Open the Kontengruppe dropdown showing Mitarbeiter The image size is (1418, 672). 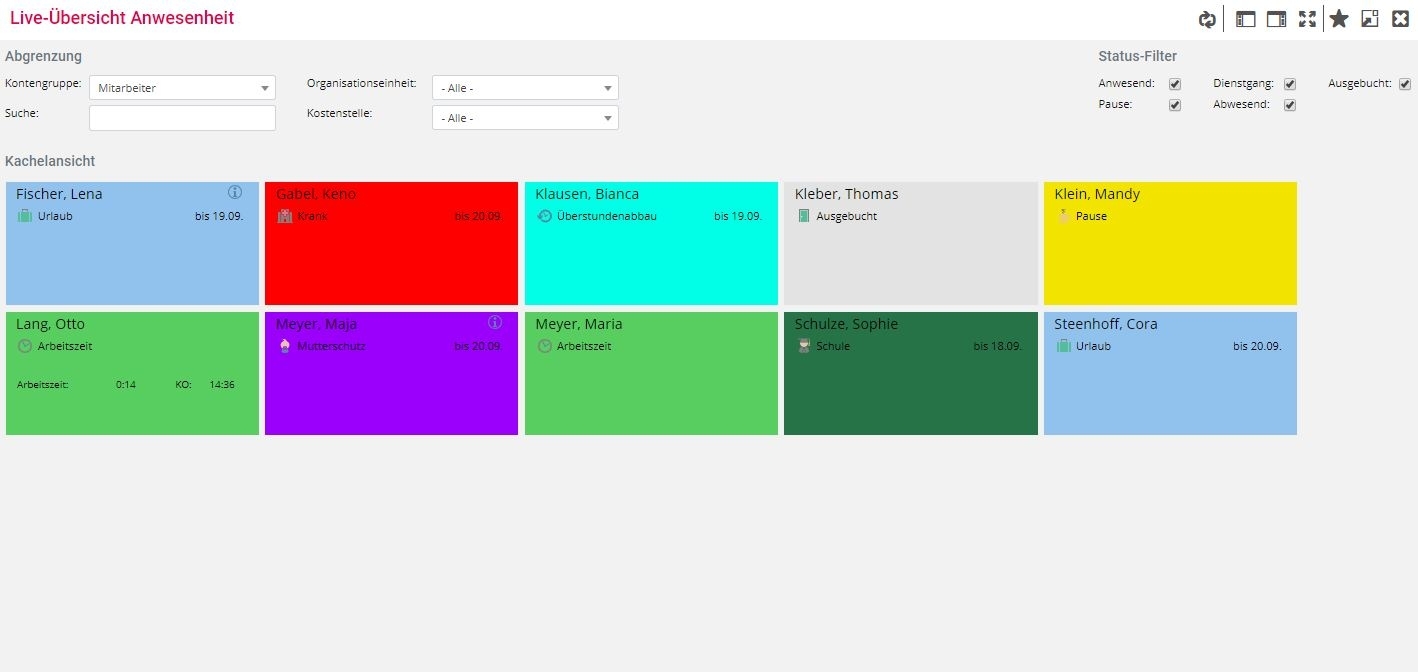(182, 88)
